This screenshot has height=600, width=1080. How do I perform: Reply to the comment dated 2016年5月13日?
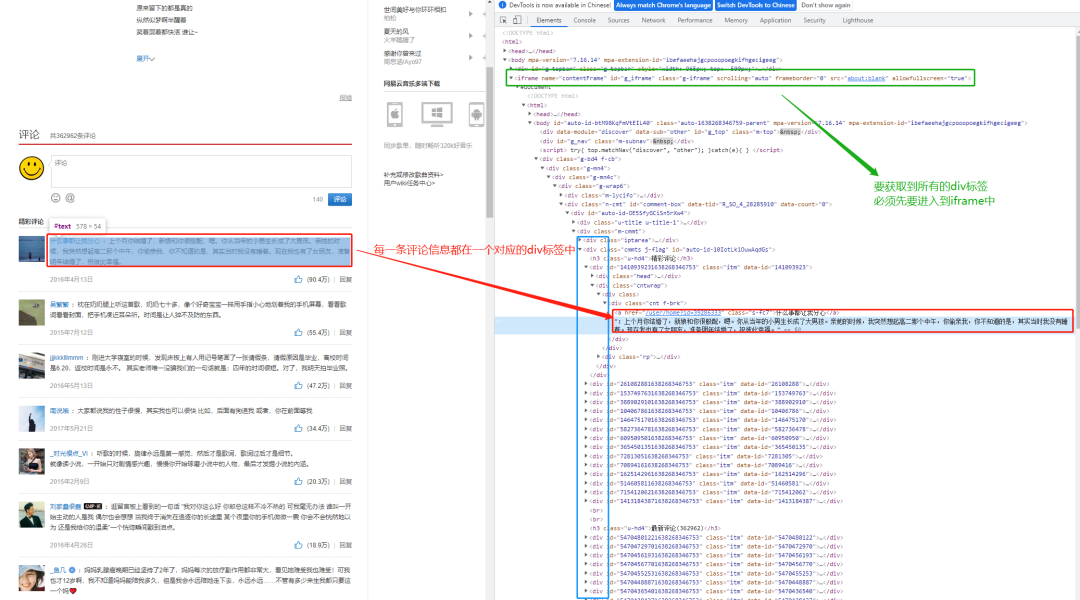coord(346,385)
